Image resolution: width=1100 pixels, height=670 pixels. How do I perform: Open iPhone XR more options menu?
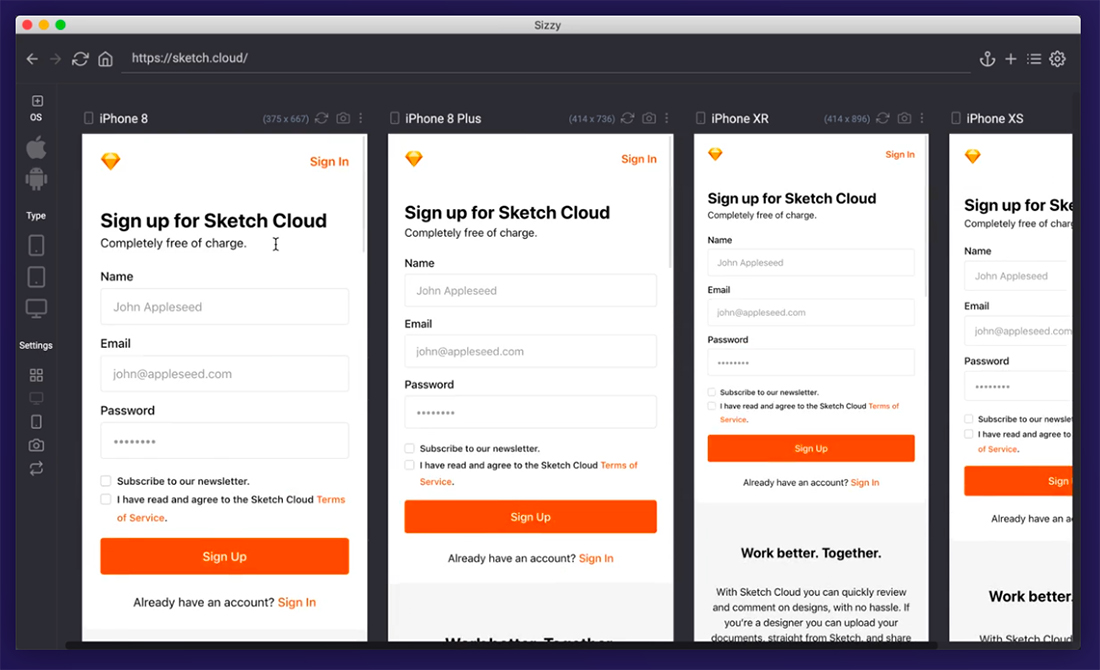(922, 119)
